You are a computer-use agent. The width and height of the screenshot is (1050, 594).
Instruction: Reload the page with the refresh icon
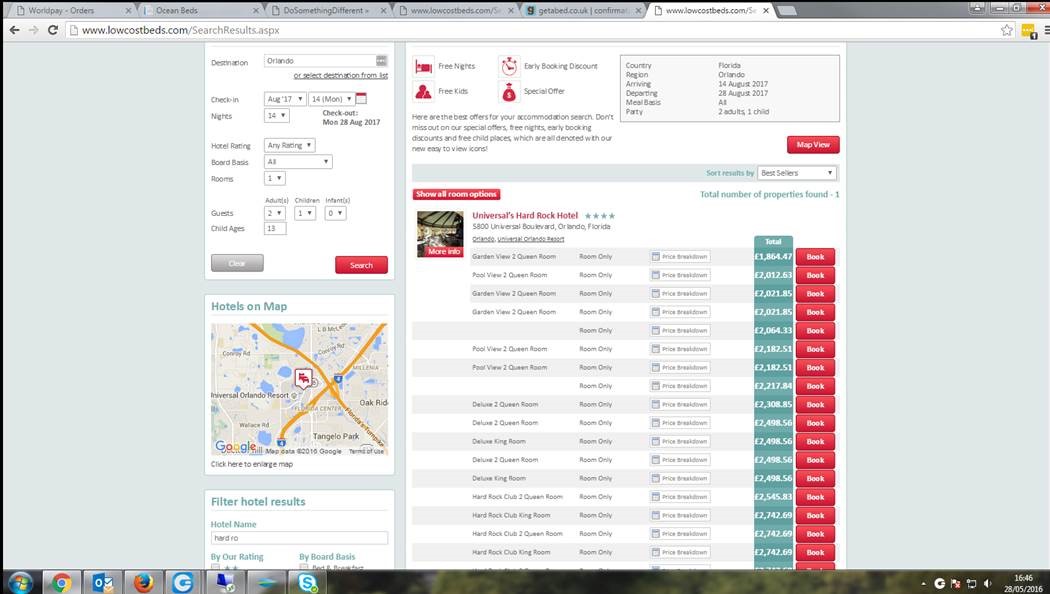pos(53,30)
